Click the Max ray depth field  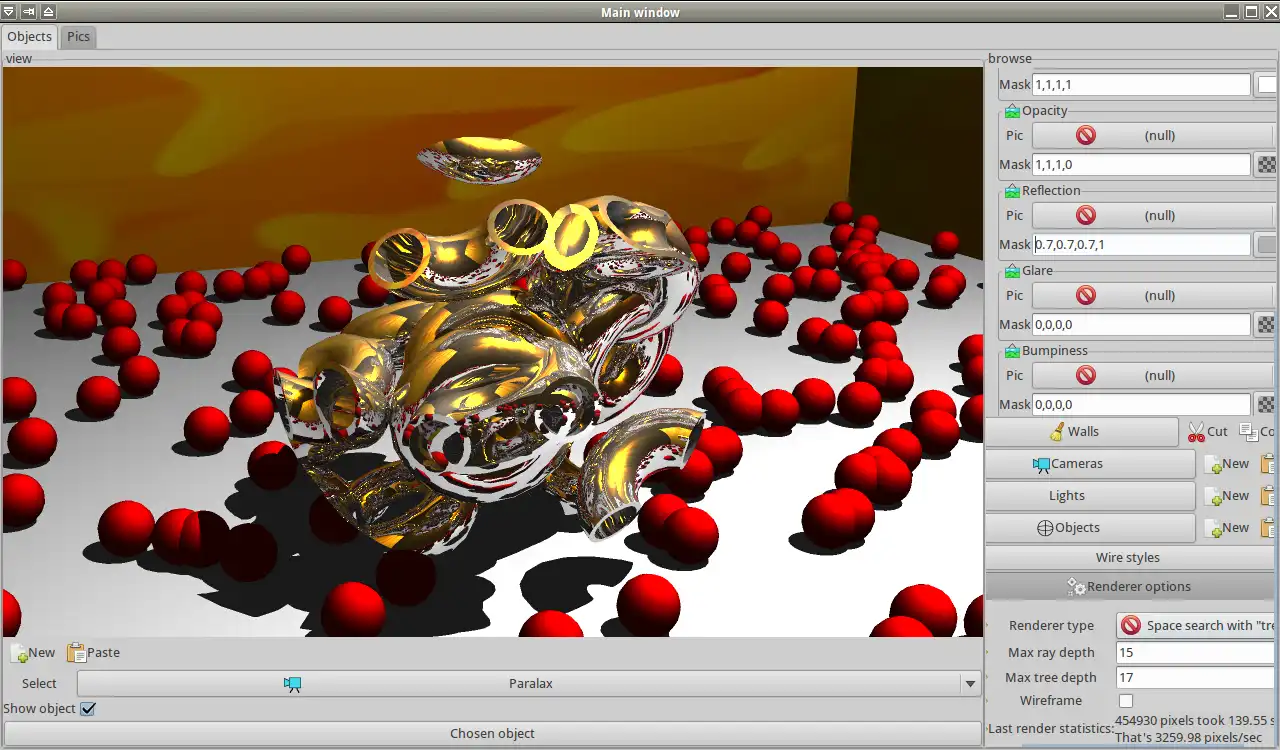[x=1195, y=653]
